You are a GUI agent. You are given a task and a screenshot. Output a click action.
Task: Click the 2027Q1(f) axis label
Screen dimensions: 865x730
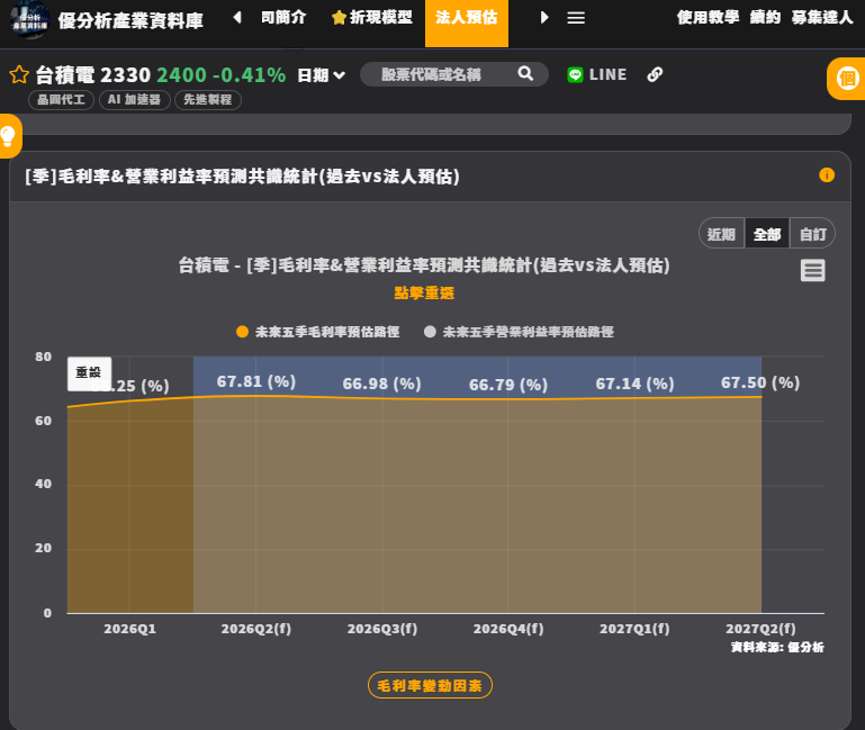click(634, 629)
